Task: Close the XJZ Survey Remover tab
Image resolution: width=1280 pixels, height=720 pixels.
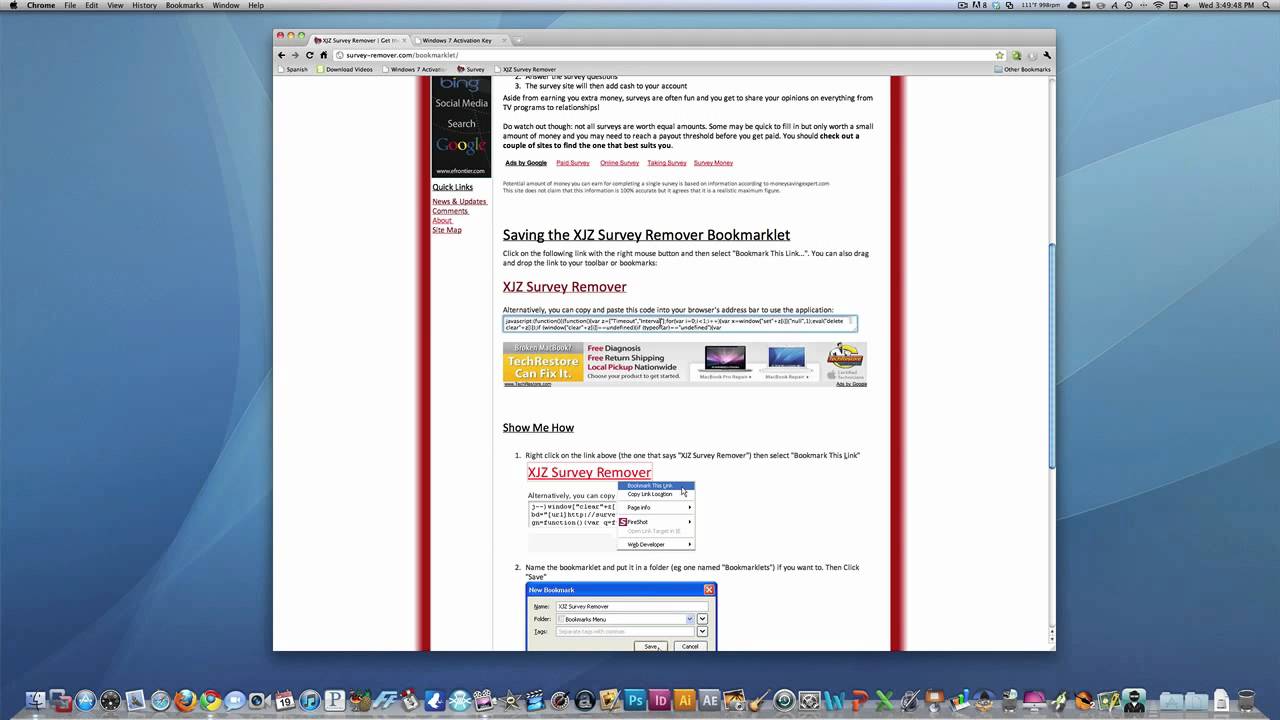Action: 403,40
